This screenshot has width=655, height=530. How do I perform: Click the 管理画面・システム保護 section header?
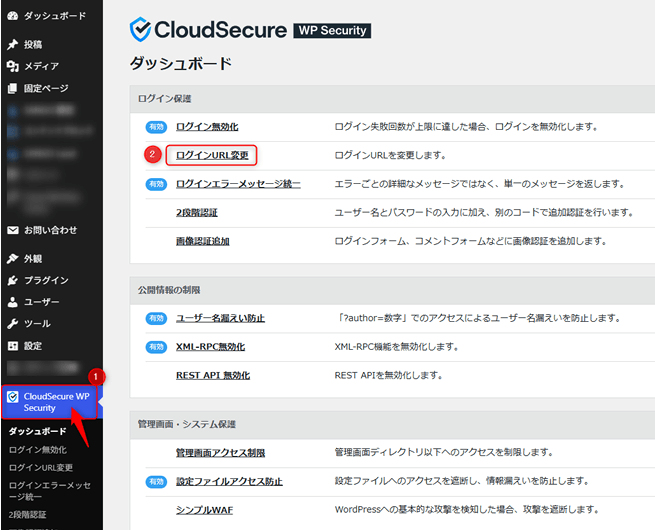click(187, 424)
